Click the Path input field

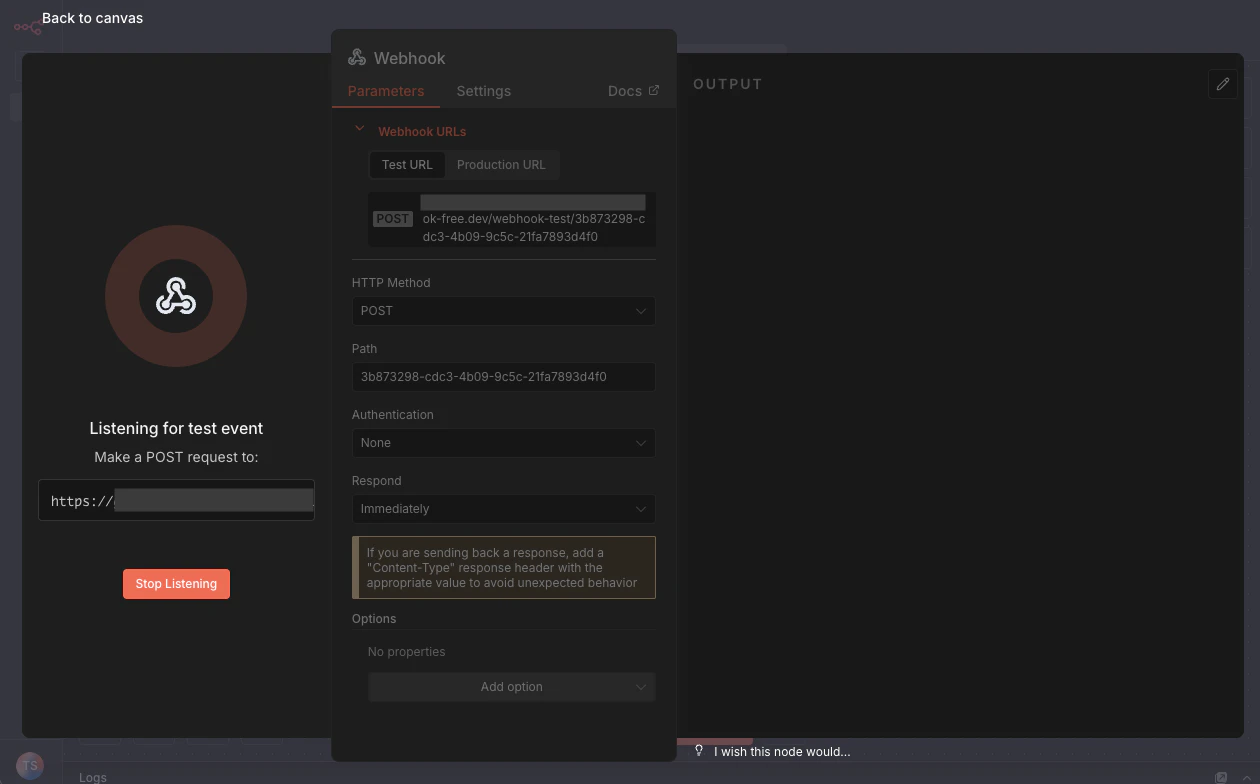click(x=504, y=377)
